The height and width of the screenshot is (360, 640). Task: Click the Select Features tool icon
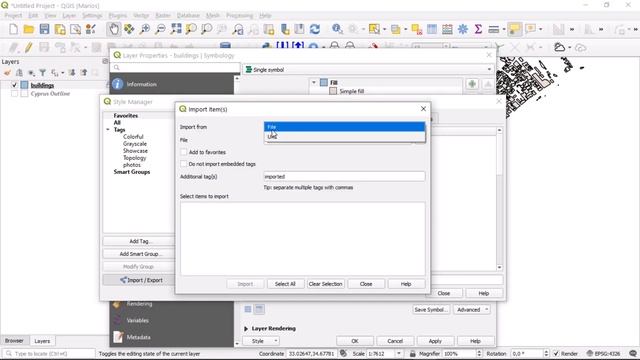click(x=374, y=29)
